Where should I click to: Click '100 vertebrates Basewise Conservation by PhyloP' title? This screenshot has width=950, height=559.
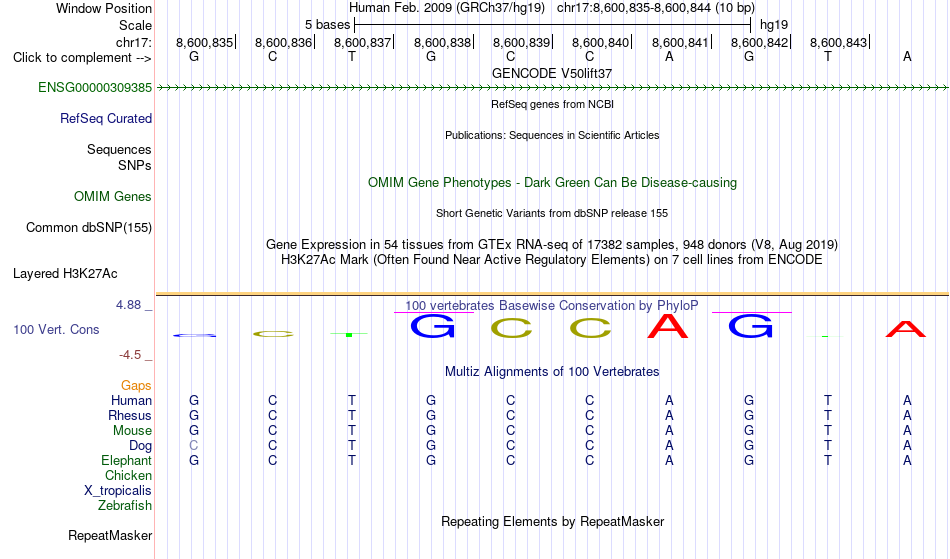coord(552,306)
